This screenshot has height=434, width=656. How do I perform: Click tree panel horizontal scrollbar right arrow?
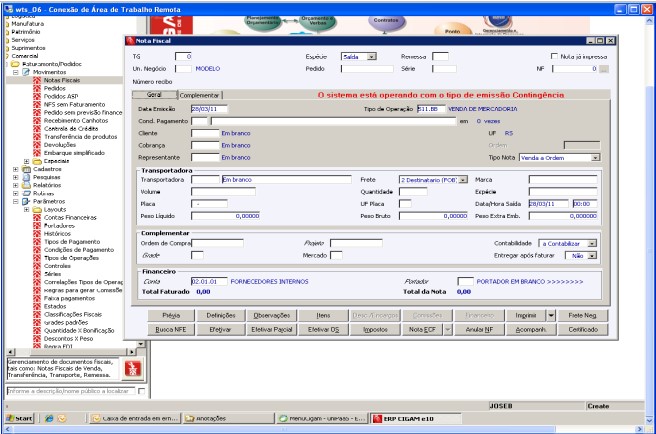[131, 352]
